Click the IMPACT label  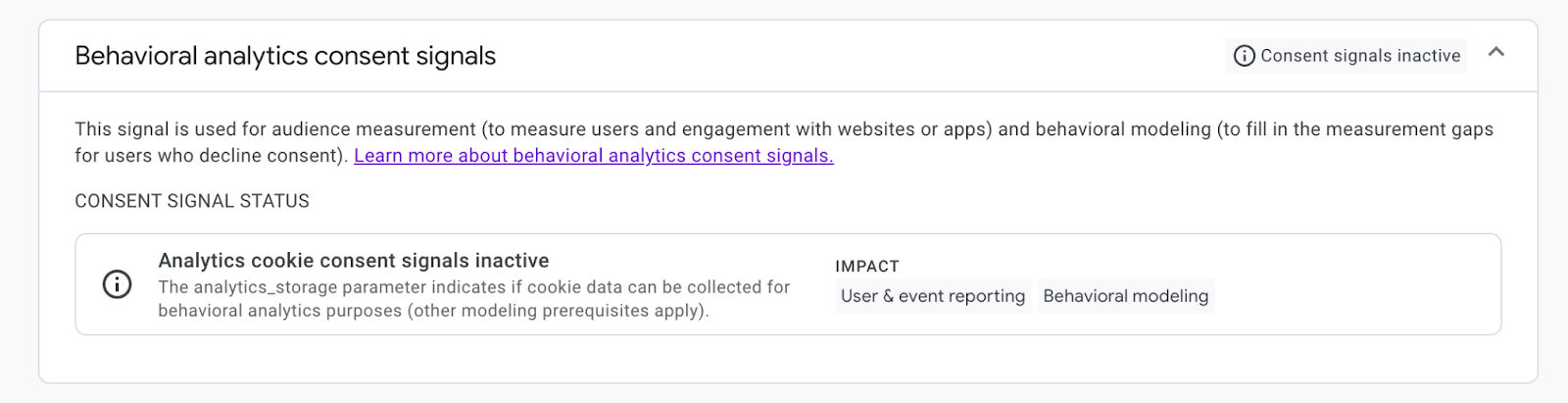(x=866, y=267)
